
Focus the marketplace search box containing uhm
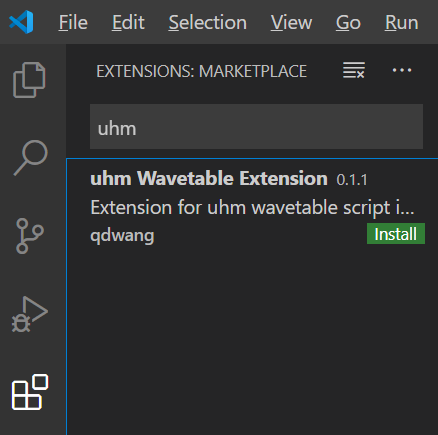tap(256, 127)
